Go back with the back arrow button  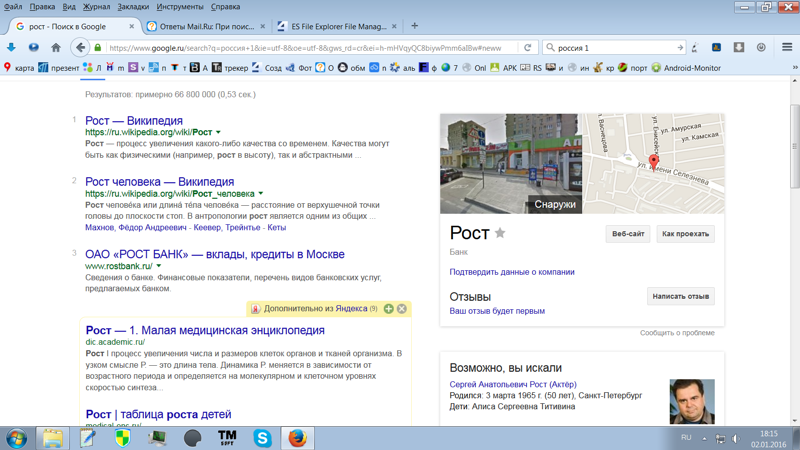80,47
